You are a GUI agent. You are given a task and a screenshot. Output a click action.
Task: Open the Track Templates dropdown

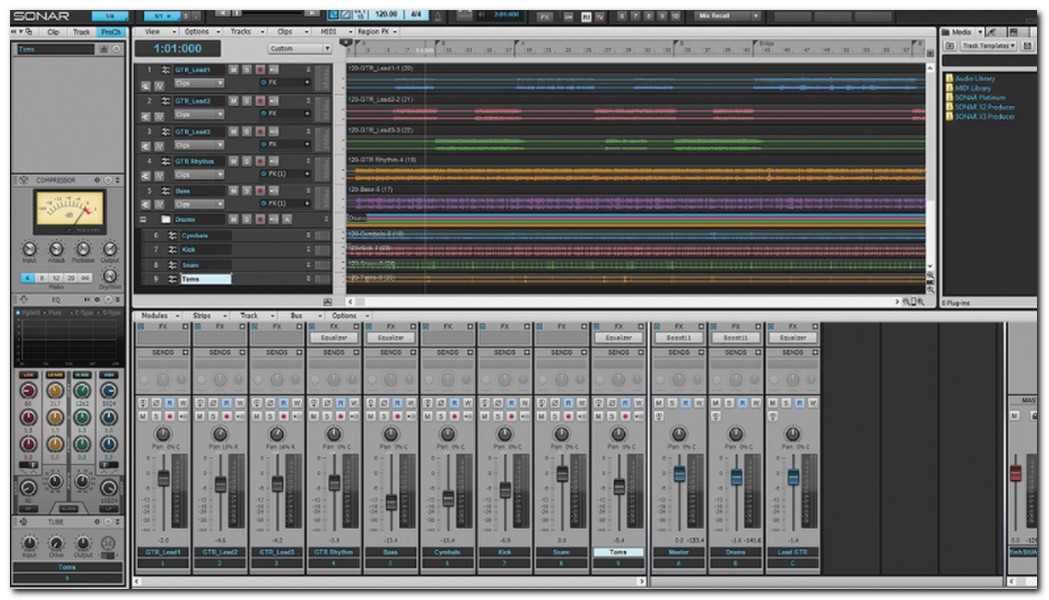(990, 46)
